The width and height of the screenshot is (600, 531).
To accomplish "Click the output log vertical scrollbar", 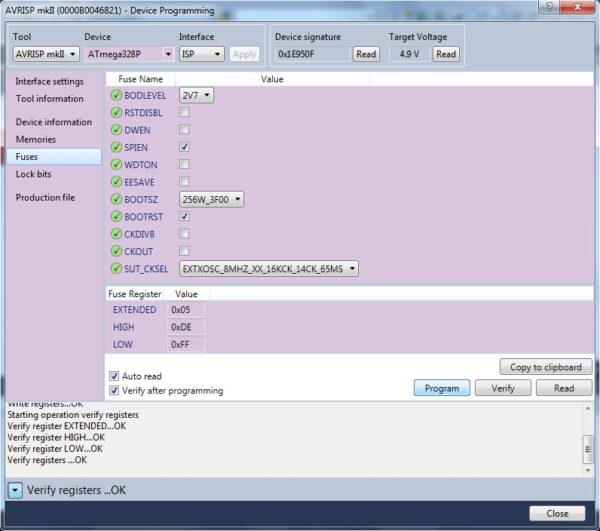I will (x=588, y=438).
